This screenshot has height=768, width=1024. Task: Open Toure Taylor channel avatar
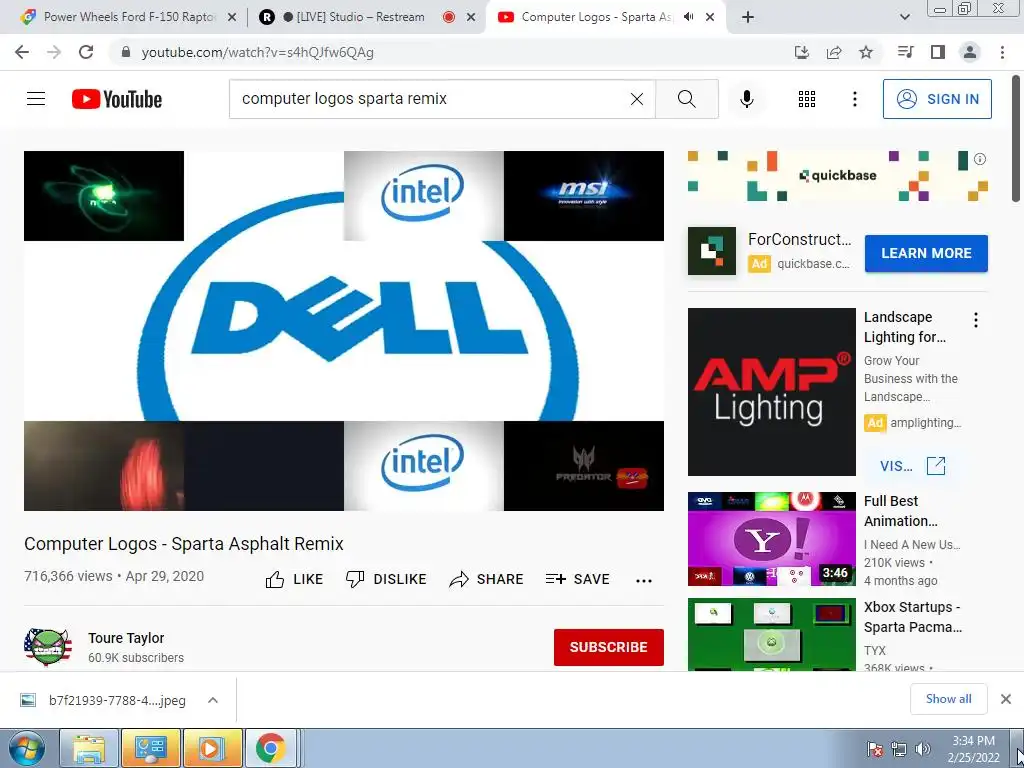pyautogui.click(x=48, y=647)
